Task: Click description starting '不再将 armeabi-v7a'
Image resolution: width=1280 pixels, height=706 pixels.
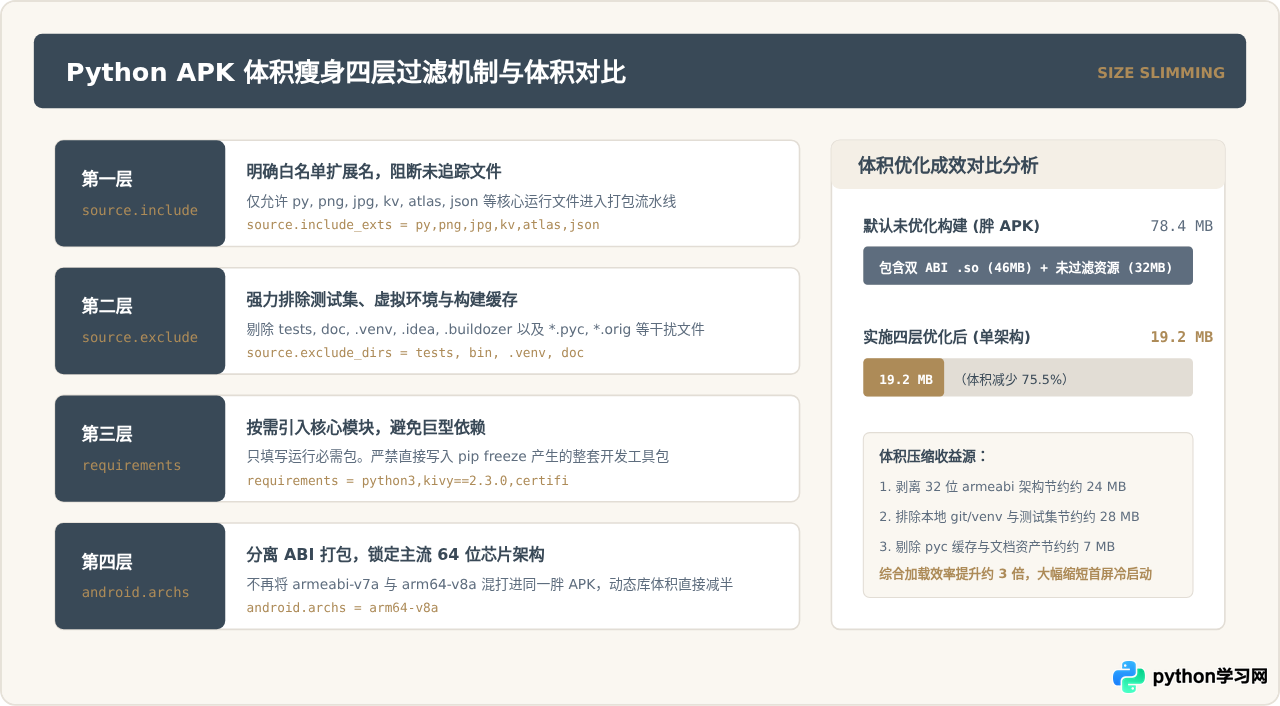Action: click(490, 584)
